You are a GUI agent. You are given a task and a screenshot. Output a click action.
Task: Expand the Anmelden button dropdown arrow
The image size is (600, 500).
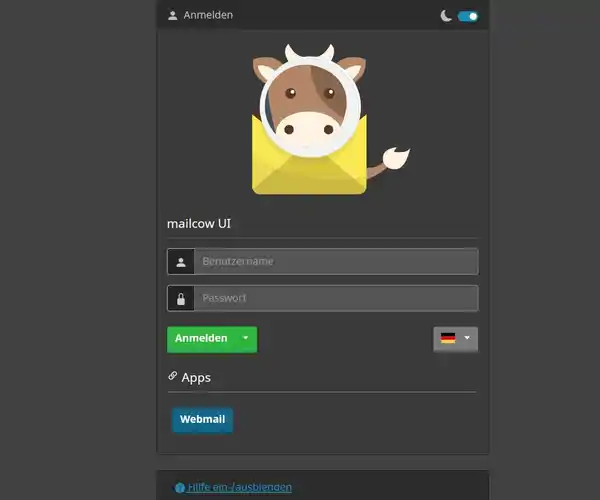[246, 338]
